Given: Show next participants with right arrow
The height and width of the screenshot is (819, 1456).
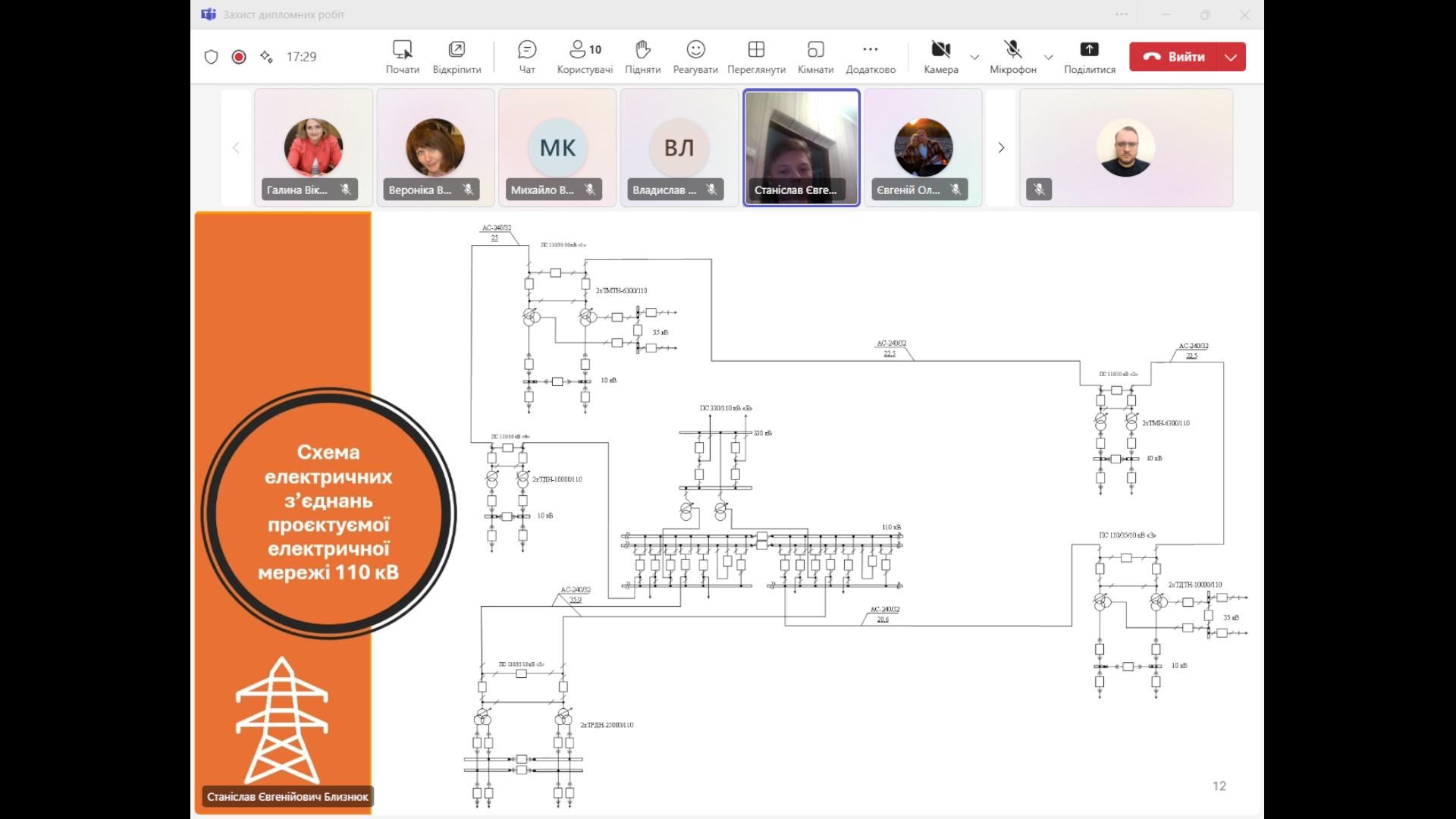Looking at the screenshot, I should tap(1000, 148).
